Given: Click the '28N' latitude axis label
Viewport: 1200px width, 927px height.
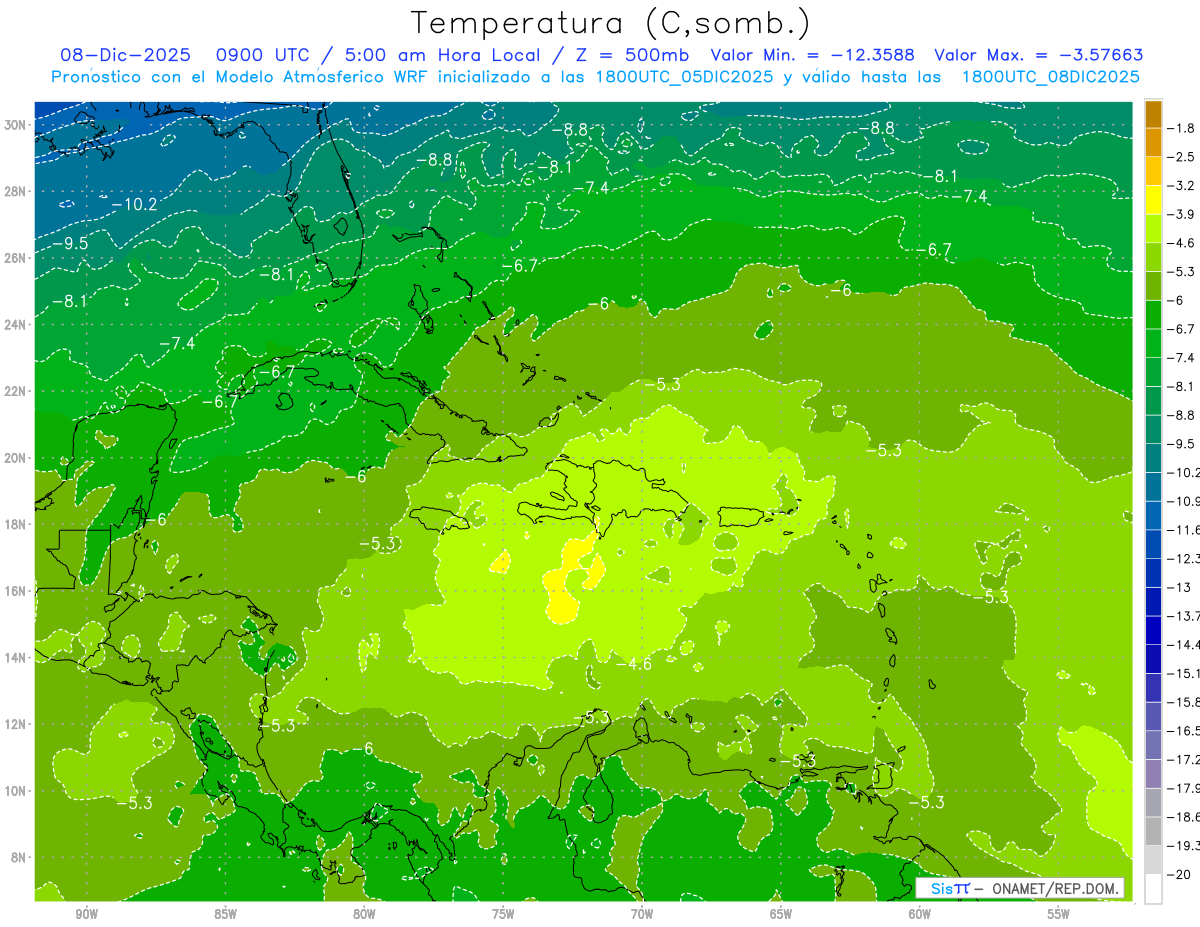Looking at the screenshot, I should (15, 191).
